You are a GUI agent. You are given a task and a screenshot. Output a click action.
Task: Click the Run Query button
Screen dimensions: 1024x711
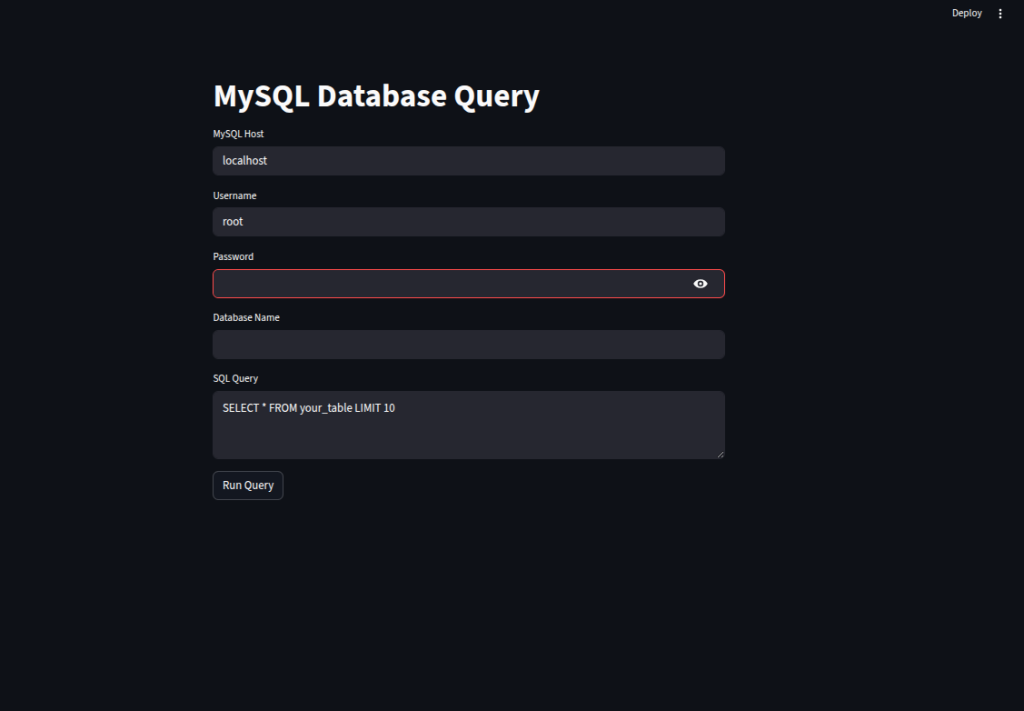[248, 485]
